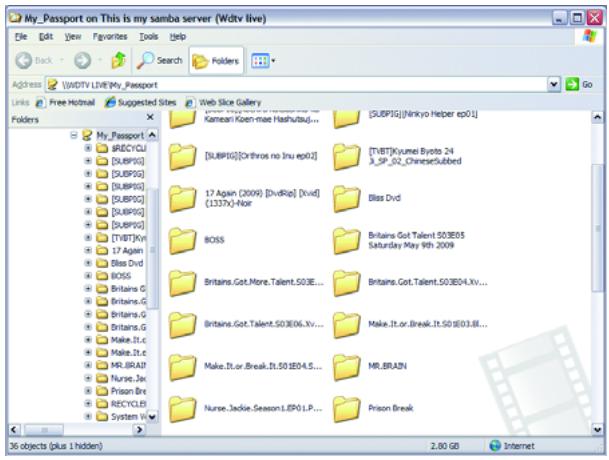609x460 pixels.
Task: Click the Back navigation arrow icon
Action: [24, 61]
